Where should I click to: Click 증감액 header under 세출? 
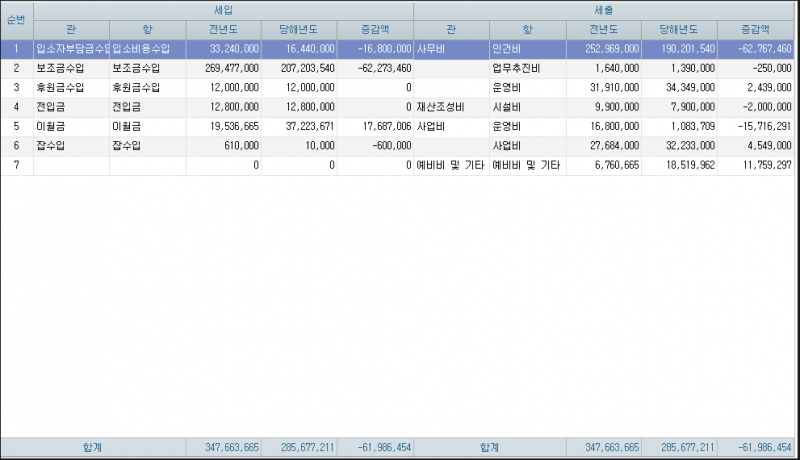(x=756, y=30)
